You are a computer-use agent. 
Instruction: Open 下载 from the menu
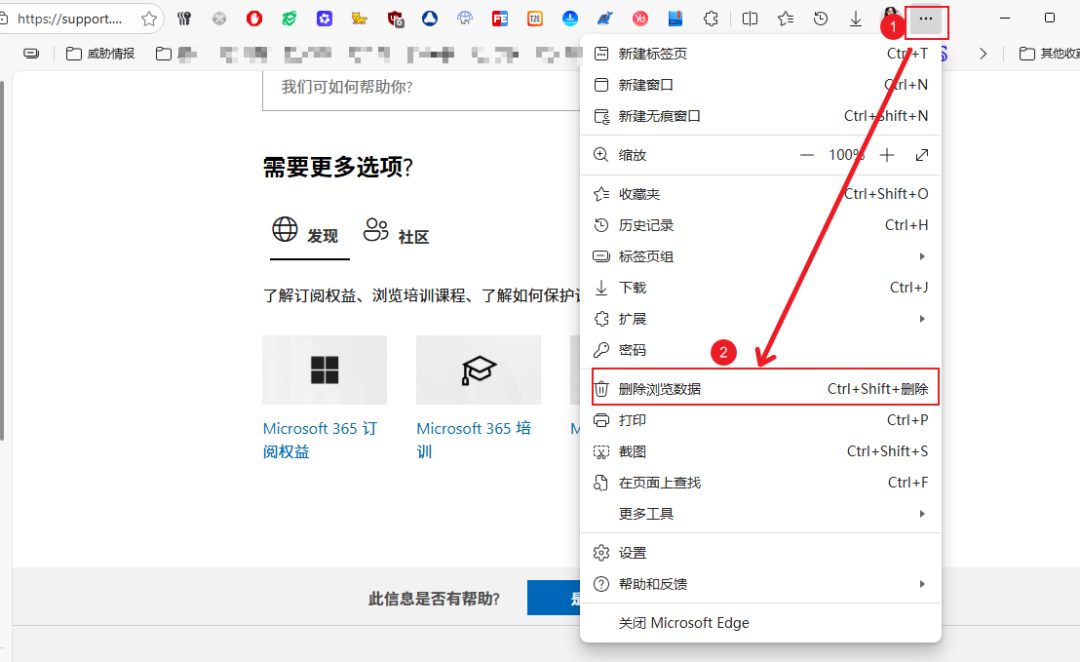pyautogui.click(x=760, y=287)
